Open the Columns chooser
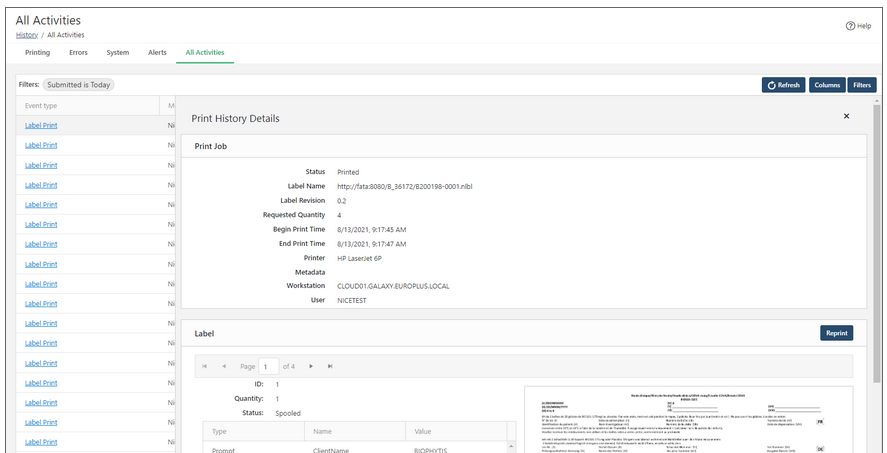 pyautogui.click(x=826, y=85)
